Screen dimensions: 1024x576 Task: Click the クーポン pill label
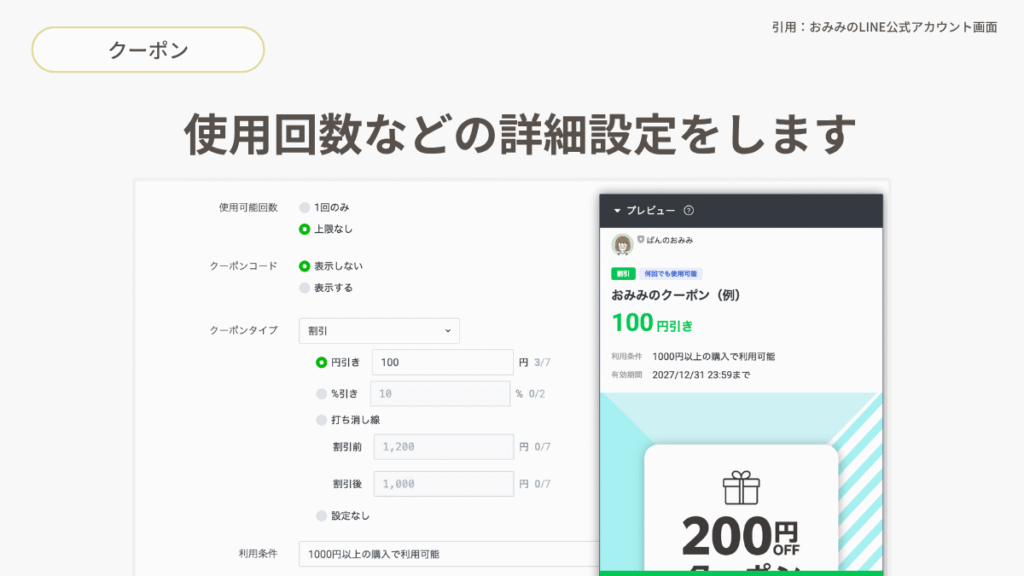click(x=148, y=50)
